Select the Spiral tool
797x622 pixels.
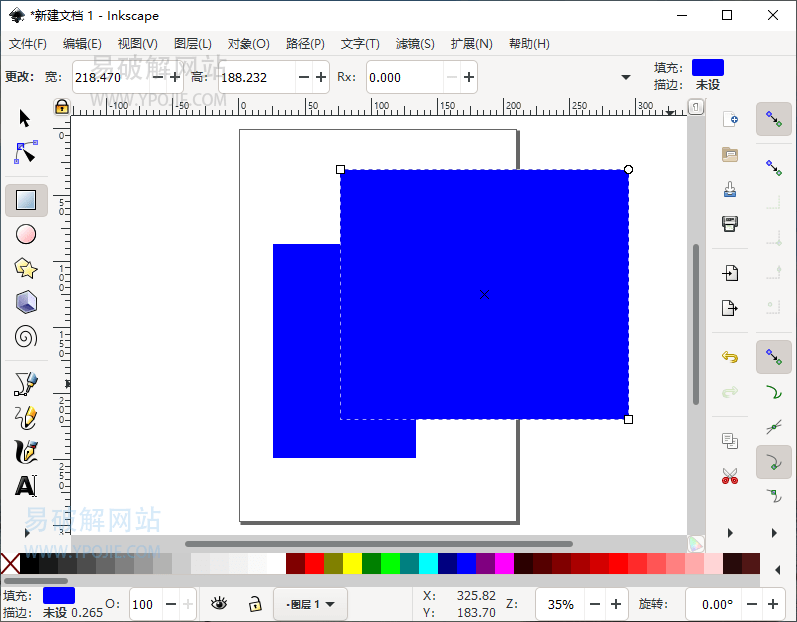[26, 336]
